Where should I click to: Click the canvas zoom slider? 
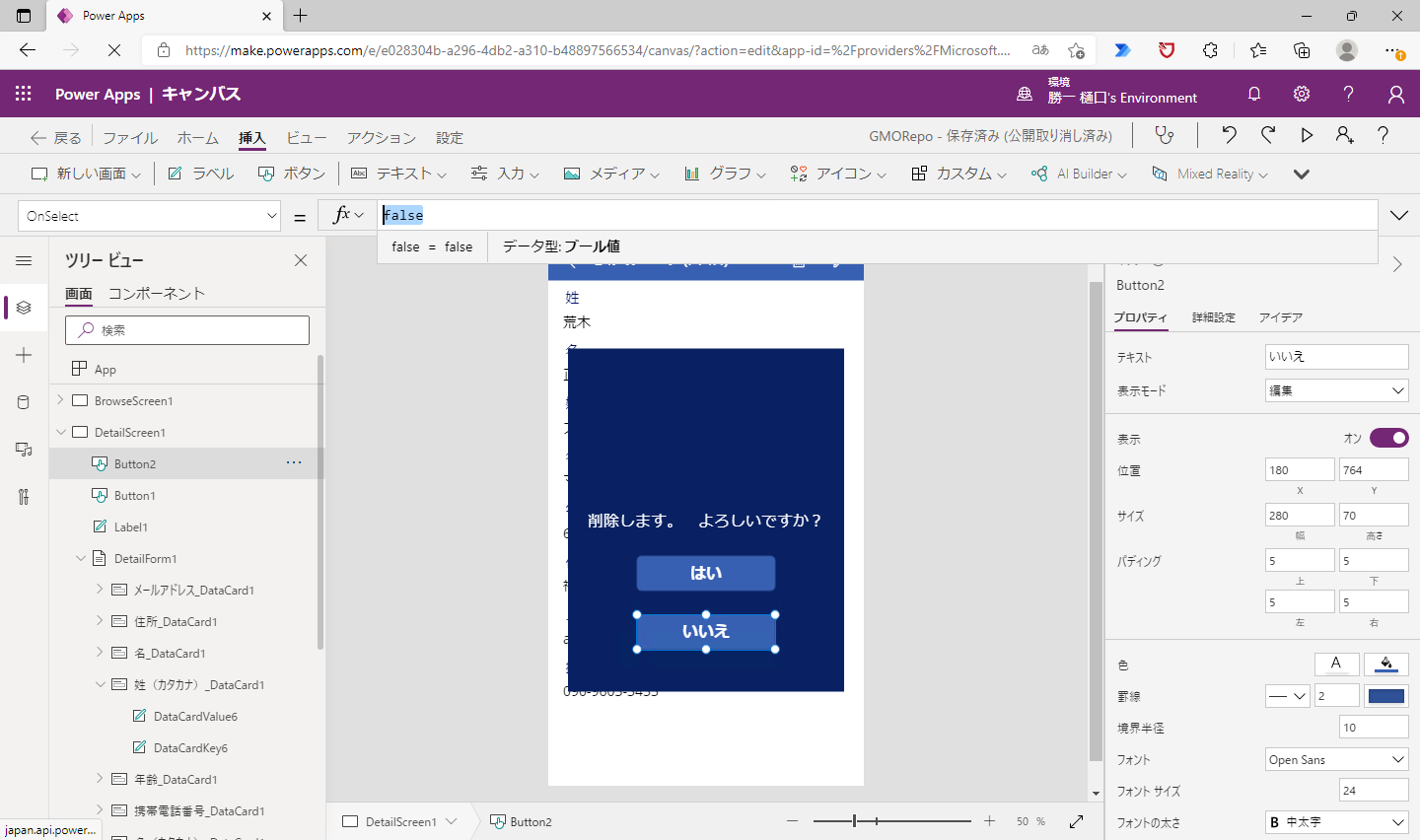(891, 821)
